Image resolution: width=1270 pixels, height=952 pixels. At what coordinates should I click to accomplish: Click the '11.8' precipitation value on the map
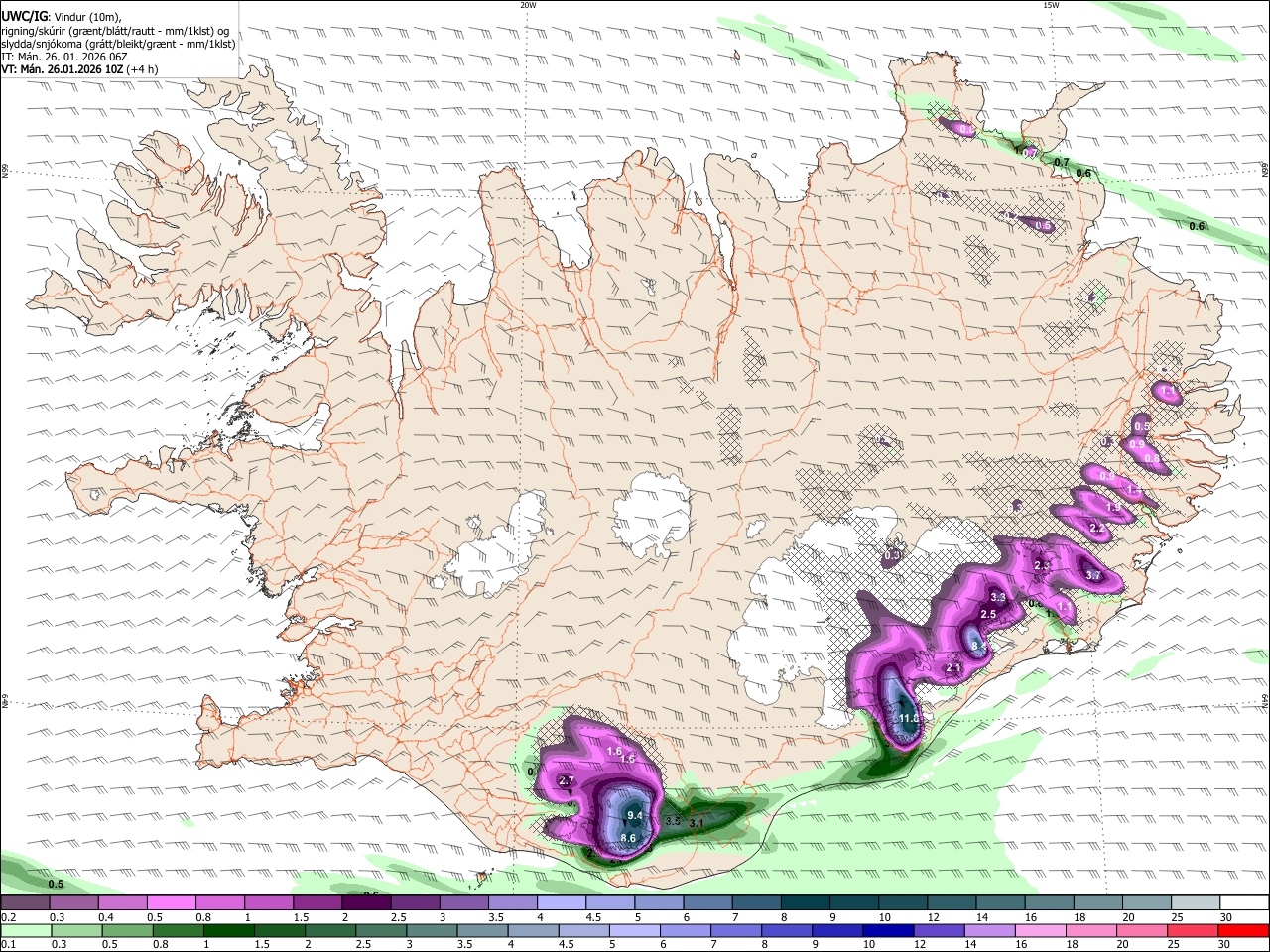coord(909,718)
